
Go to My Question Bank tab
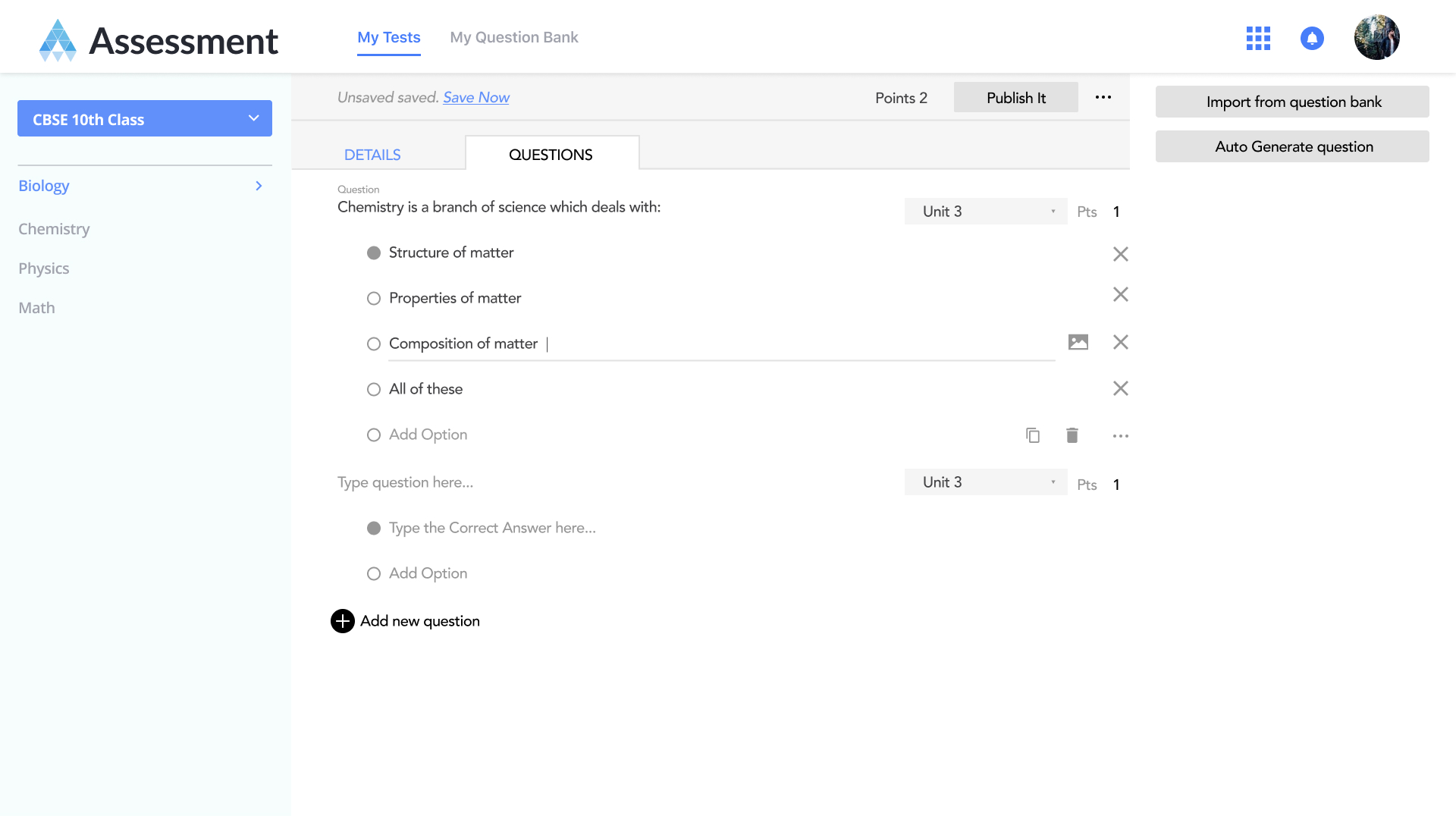click(x=513, y=37)
